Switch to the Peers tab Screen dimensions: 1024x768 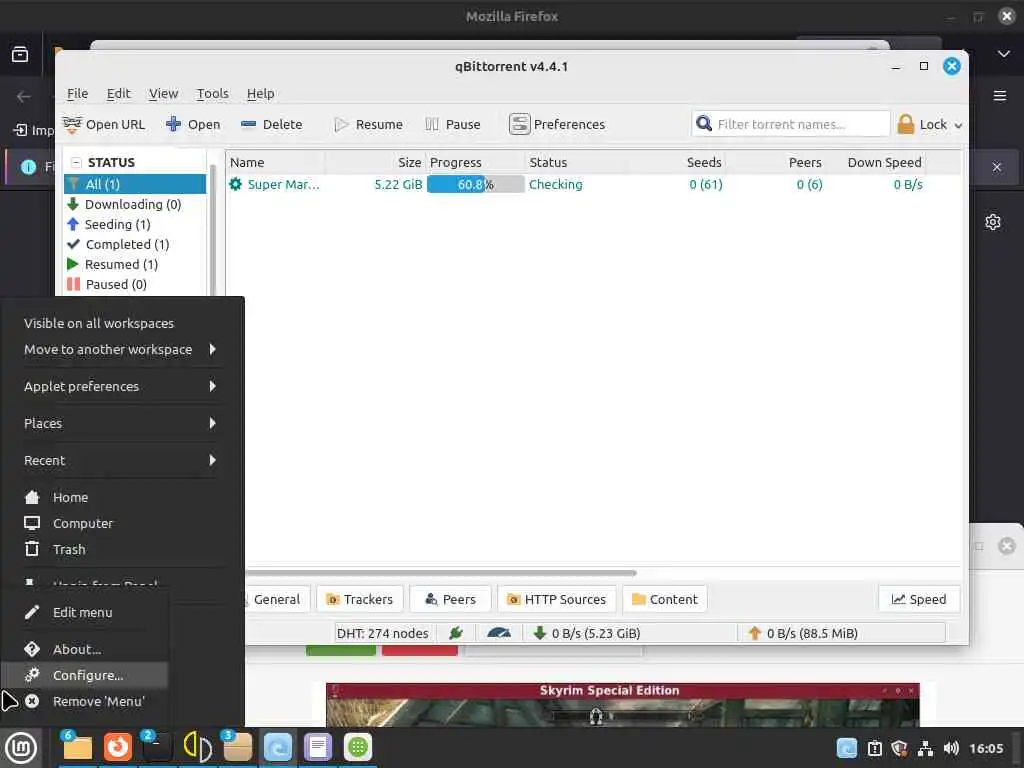[450, 600]
